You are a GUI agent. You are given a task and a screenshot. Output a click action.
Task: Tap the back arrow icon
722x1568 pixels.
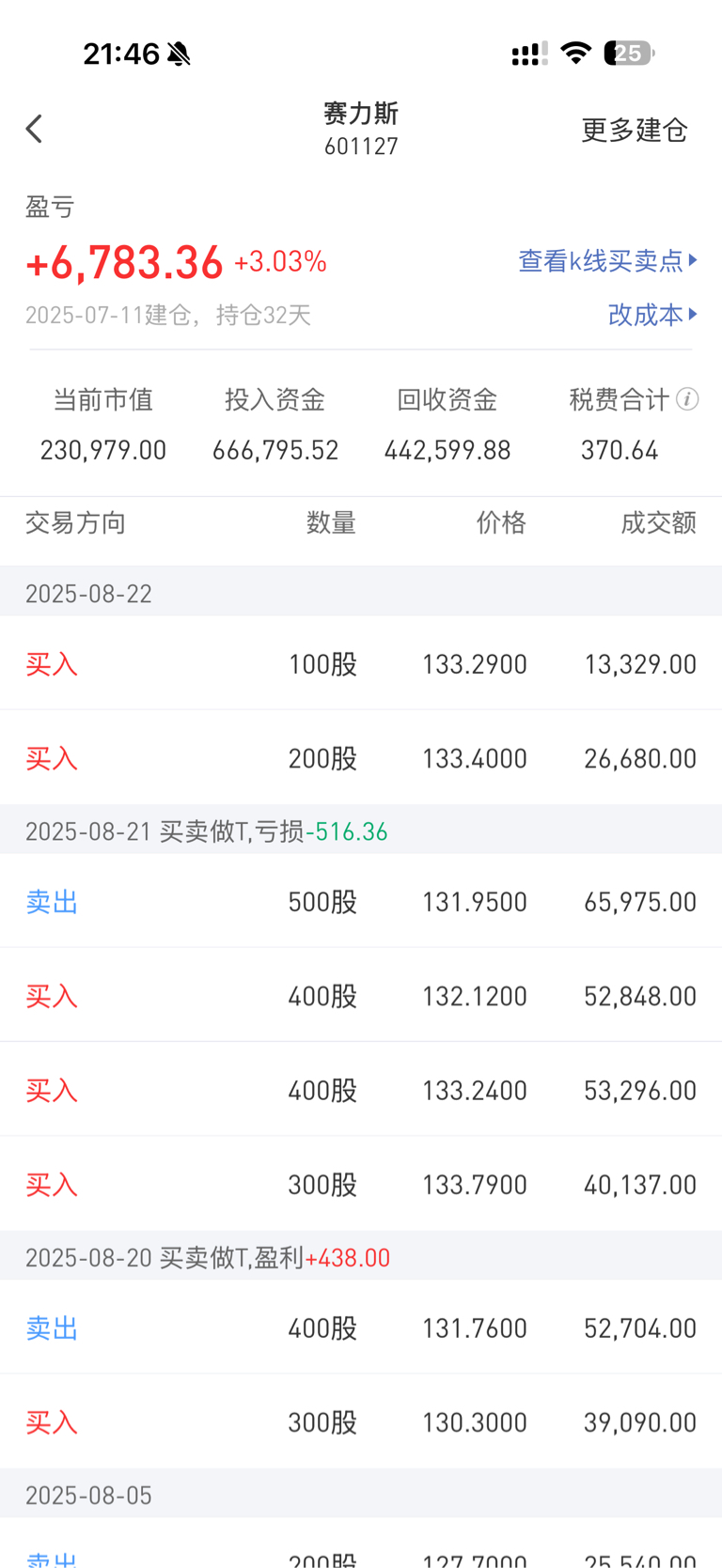click(35, 129)
